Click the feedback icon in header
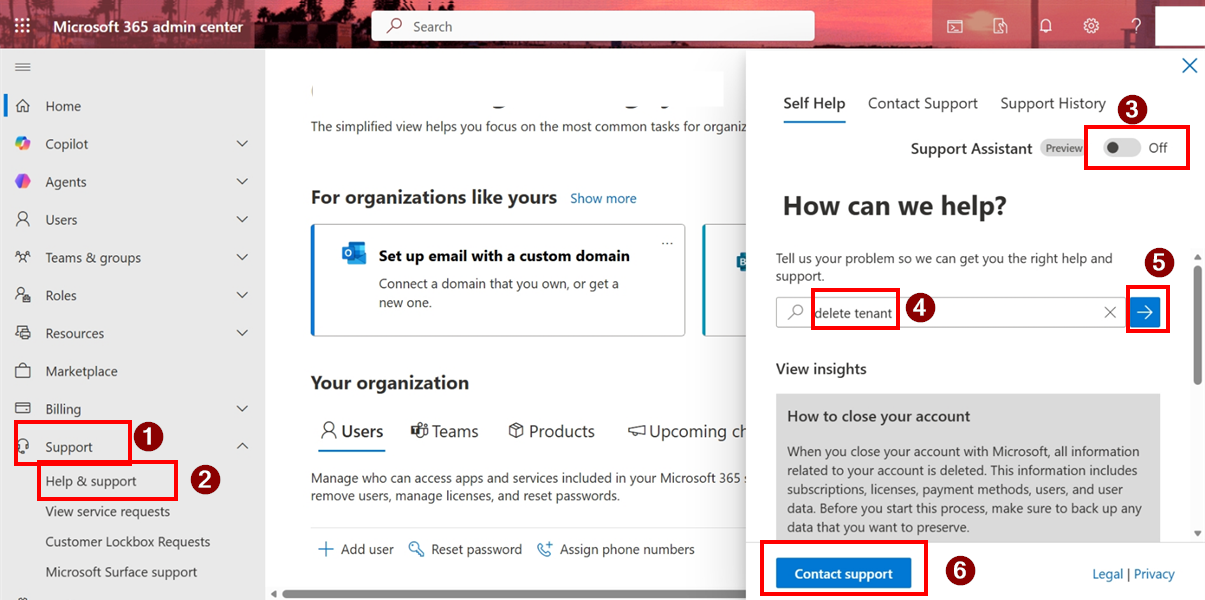 coord(1000,26)
